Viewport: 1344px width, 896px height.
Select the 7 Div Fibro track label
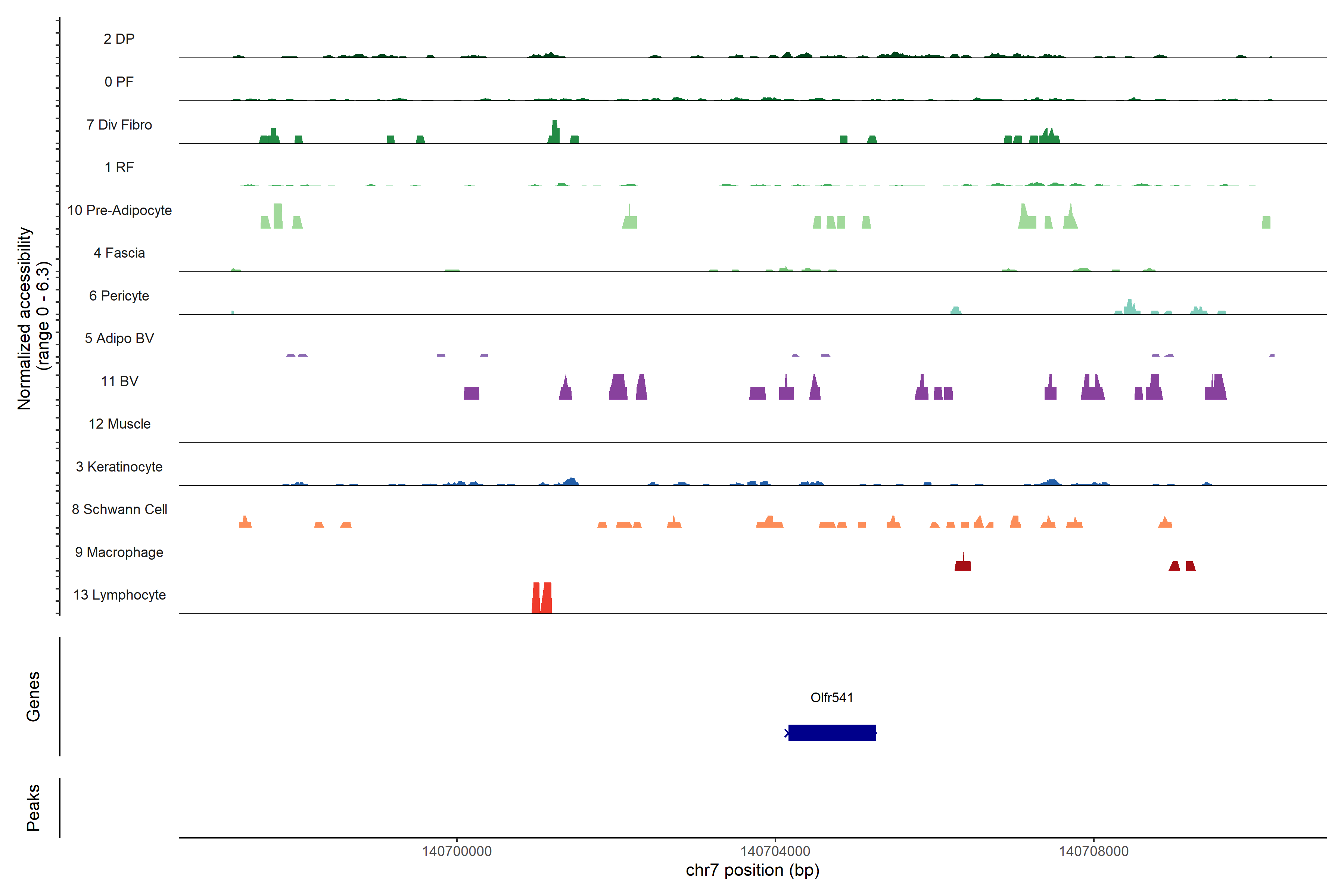coord(119,125)
